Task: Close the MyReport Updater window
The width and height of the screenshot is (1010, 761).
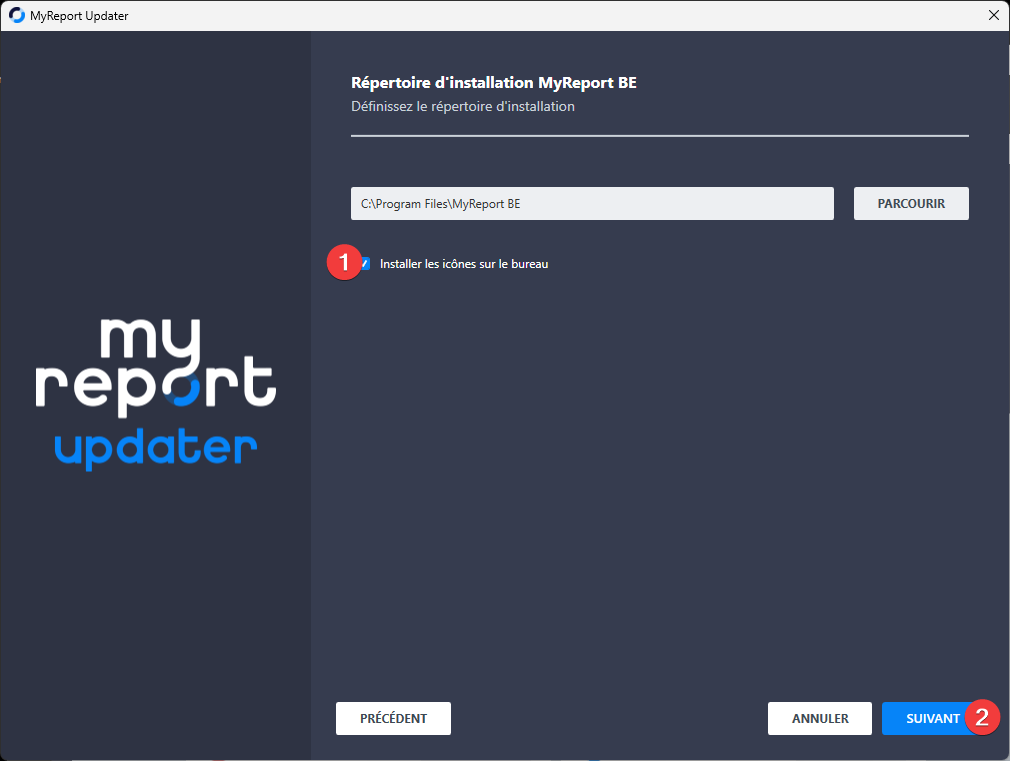Action: point(993,15)
